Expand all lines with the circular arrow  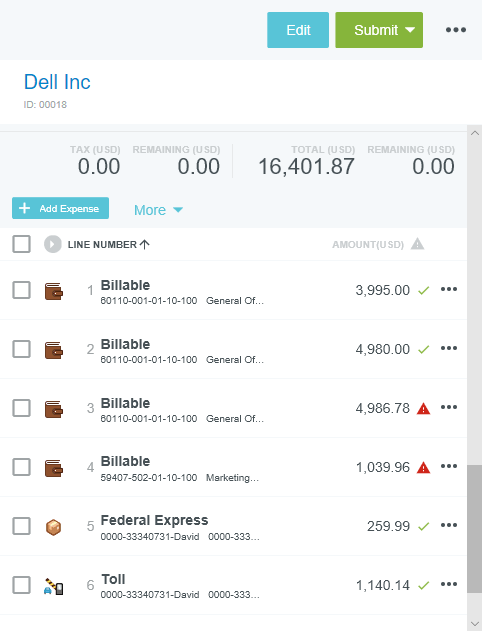(53, 244)
